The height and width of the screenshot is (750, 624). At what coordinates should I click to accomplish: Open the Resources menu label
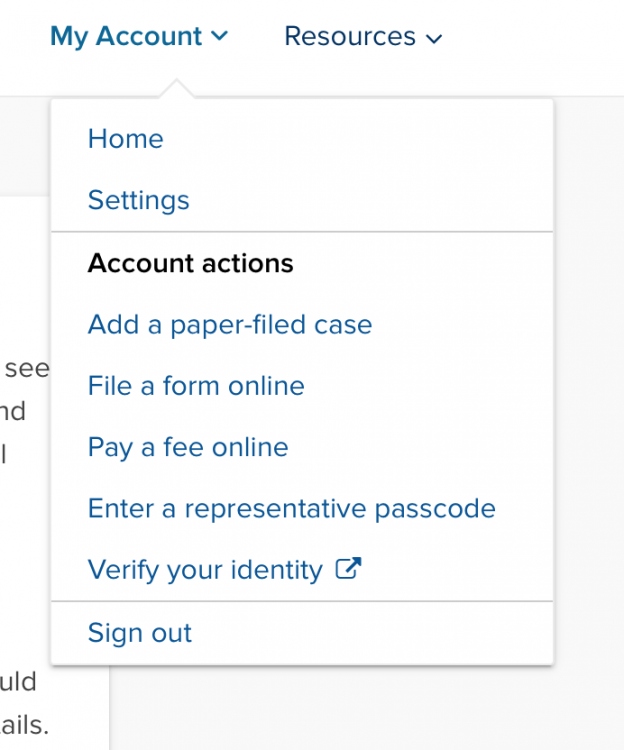click(350, 36)
